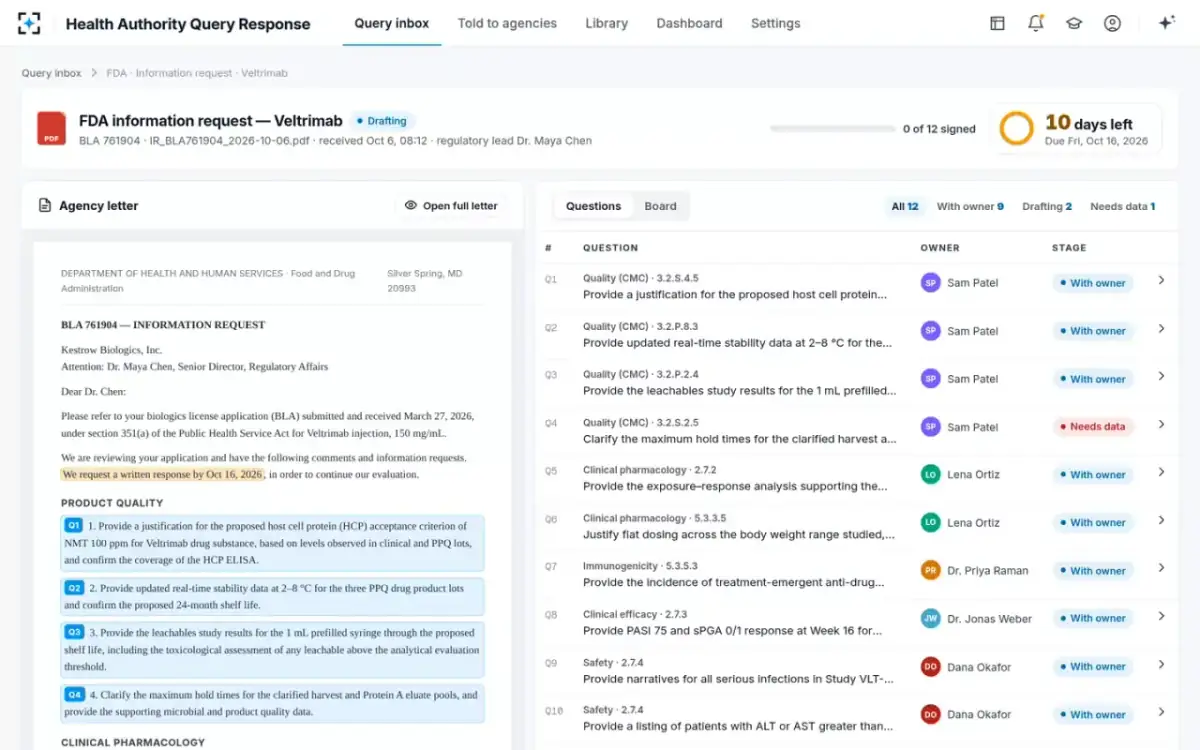
Task: Expand Q6 row chevron
Action: pyautogui.click(x=1161, y=521)
